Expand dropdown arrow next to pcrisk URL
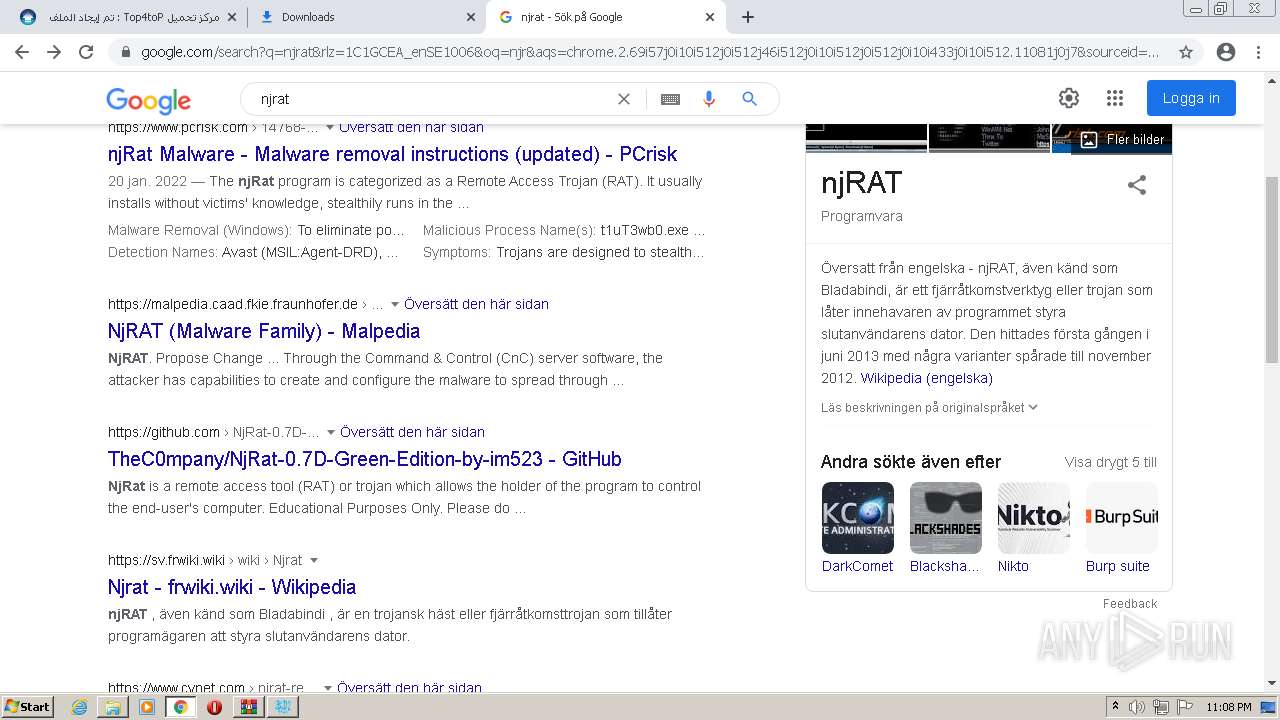 tap(330, 128)
